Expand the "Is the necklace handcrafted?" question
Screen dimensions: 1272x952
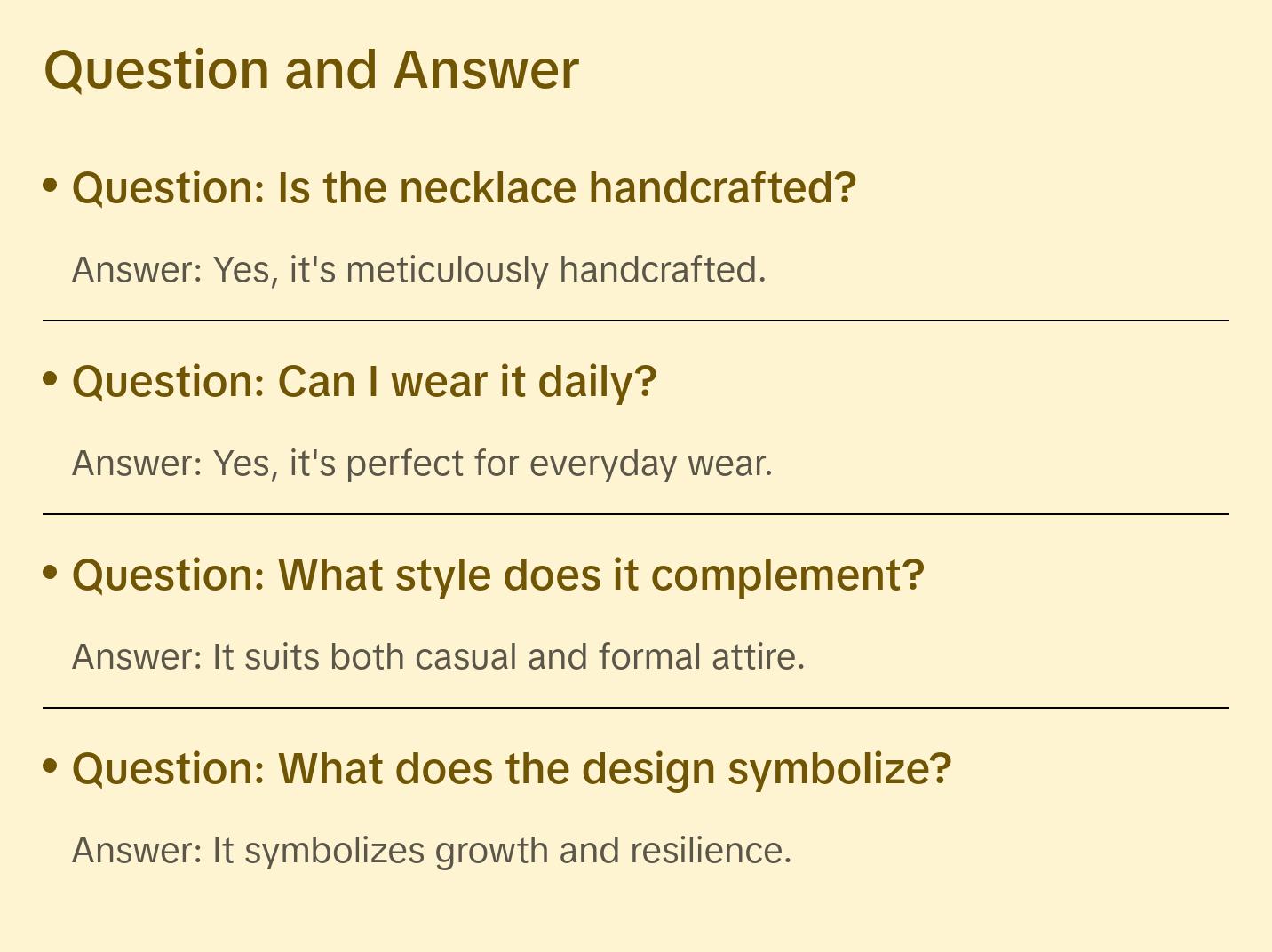464,188
